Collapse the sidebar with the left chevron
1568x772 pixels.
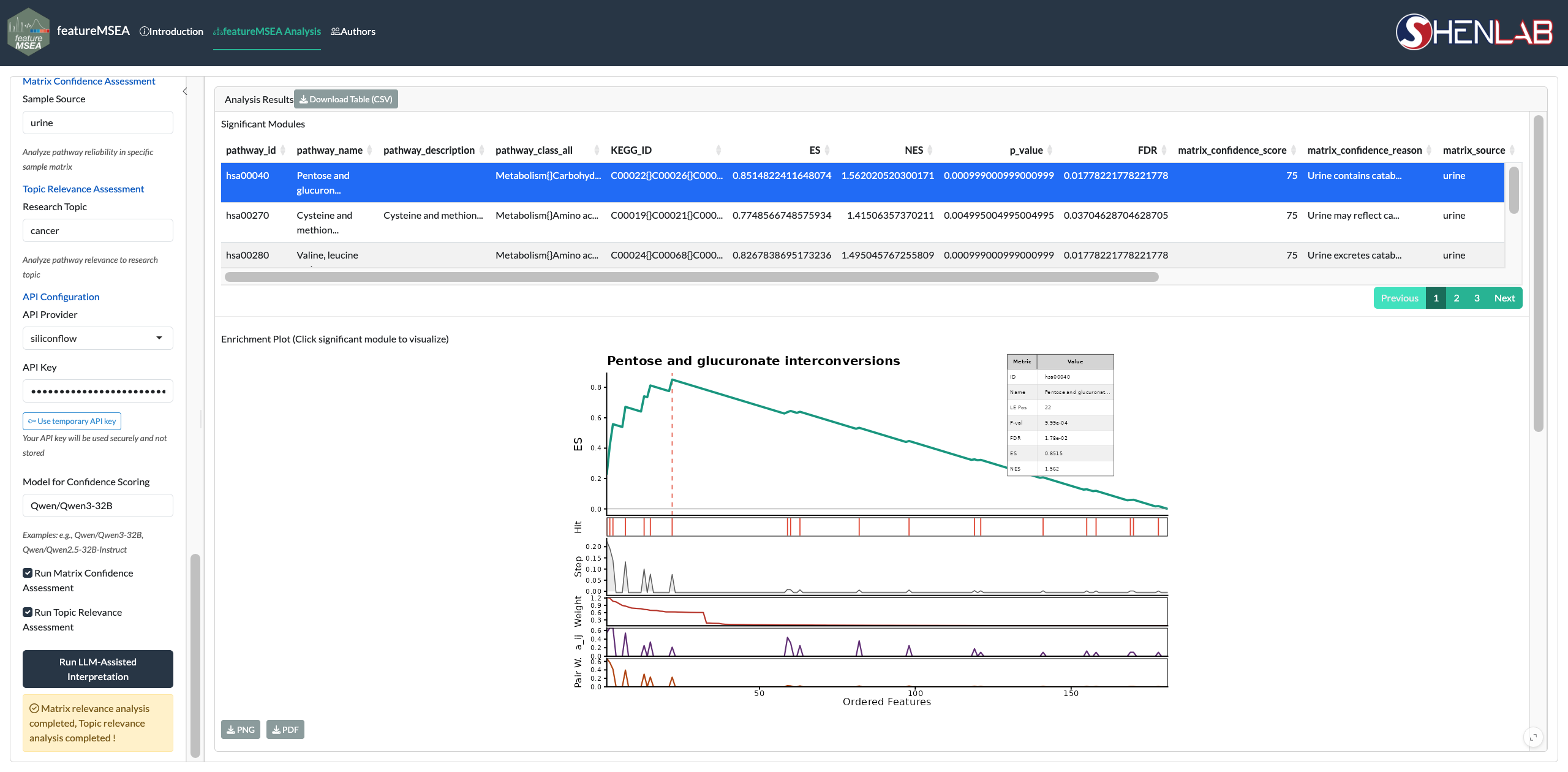185,91
